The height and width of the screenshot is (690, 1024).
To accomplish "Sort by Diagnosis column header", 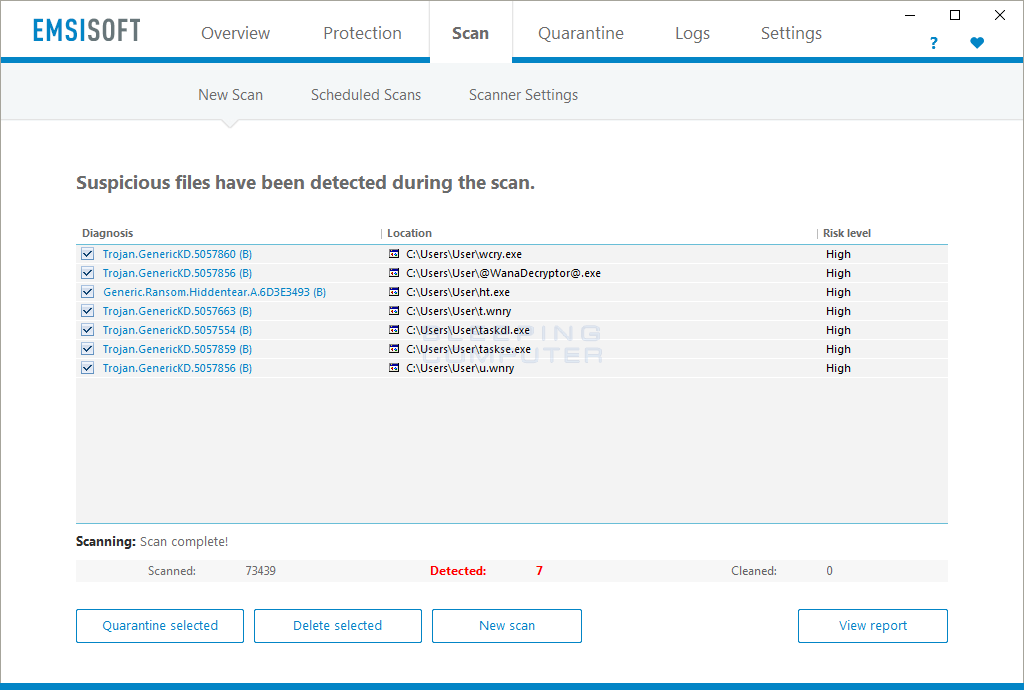I will coord(107,233).
